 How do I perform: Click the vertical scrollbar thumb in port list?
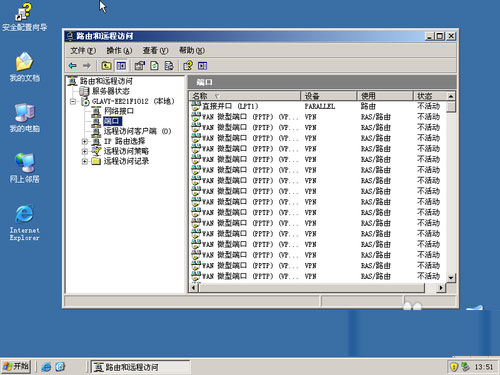[x=451, y=107]
